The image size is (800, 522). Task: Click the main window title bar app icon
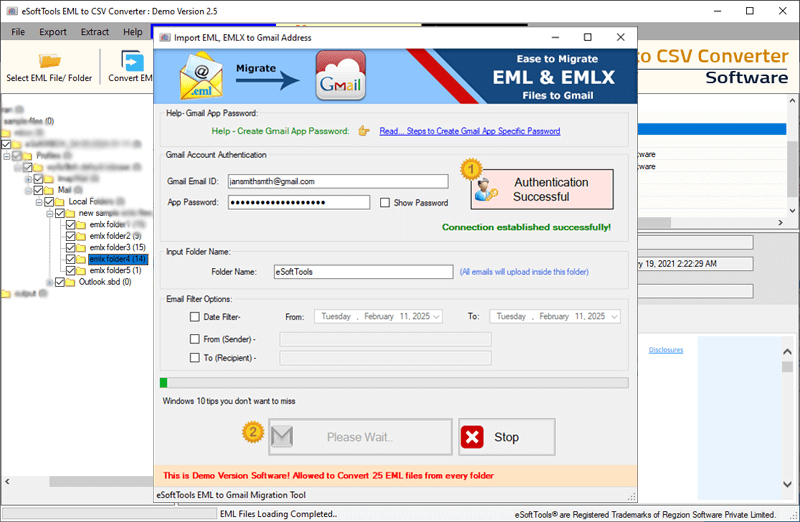tap(12, 11)
